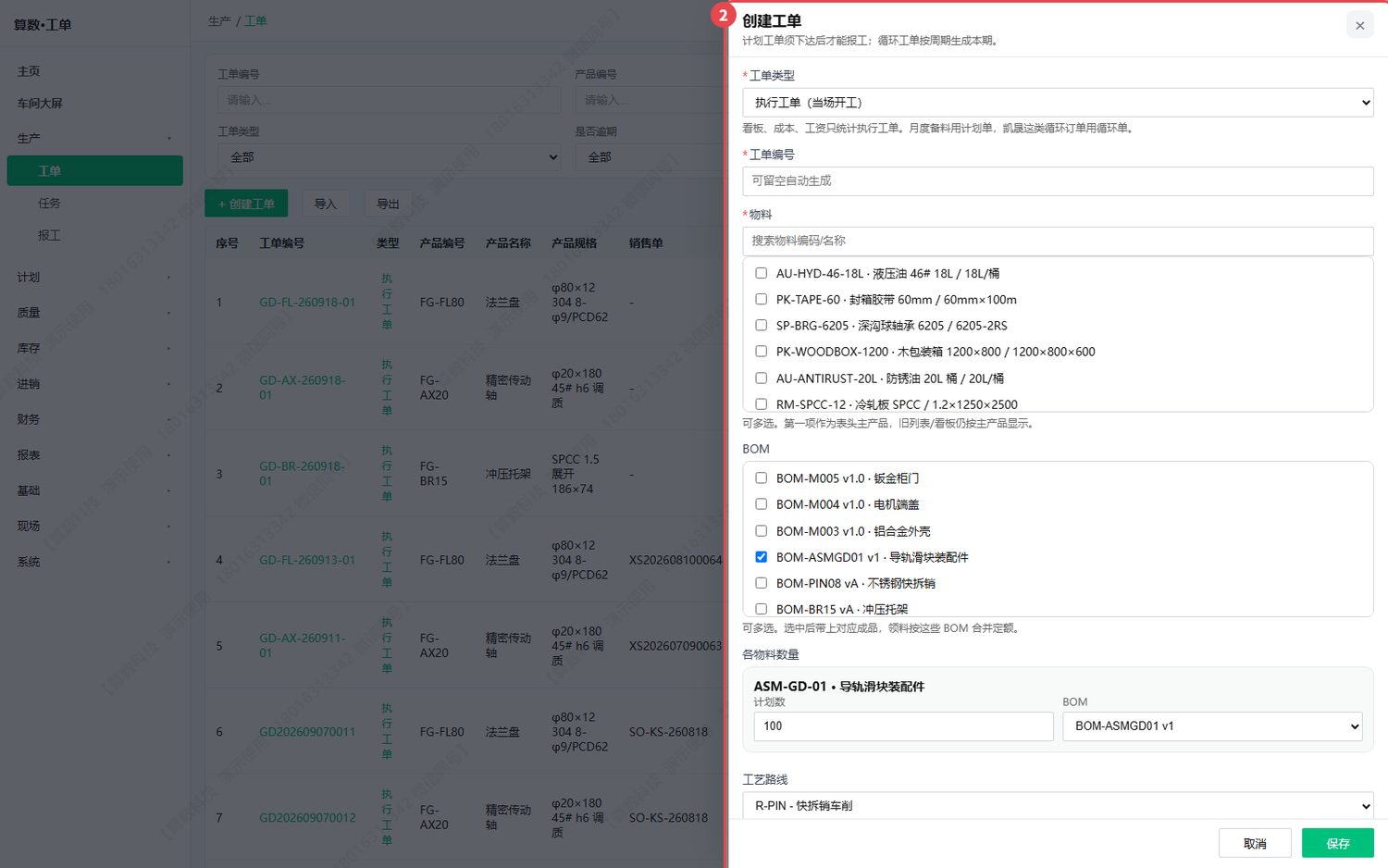Check the PK-TAPE-60 封箱胶带 material
Viewport: 1388px width, 868px height.
tap(761, 299)
